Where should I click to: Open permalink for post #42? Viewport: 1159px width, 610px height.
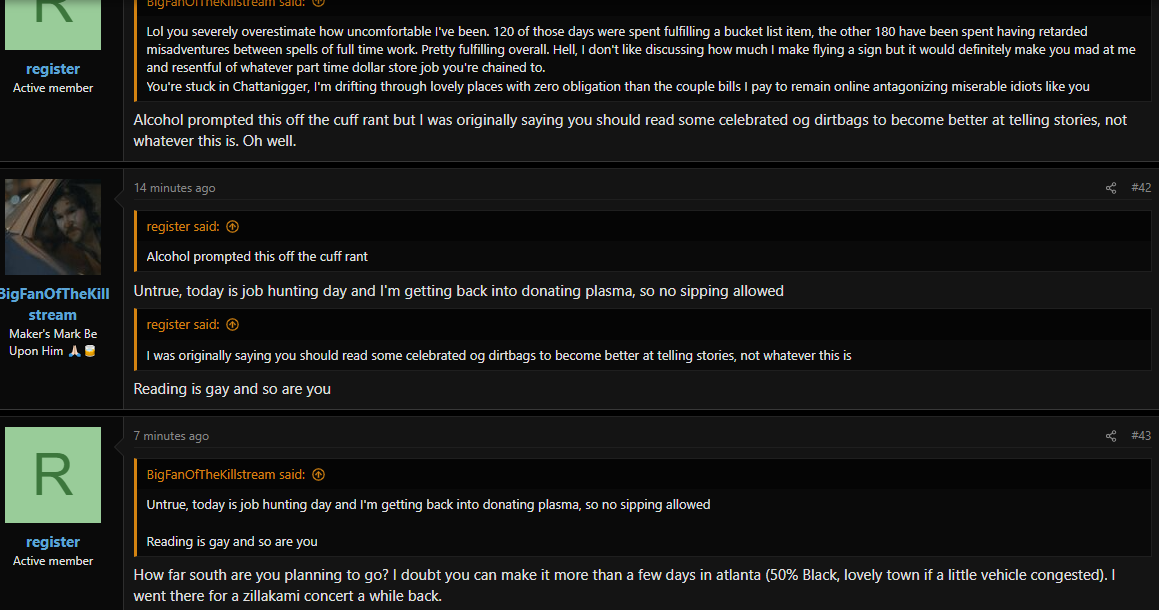(x=1141, y=188)
